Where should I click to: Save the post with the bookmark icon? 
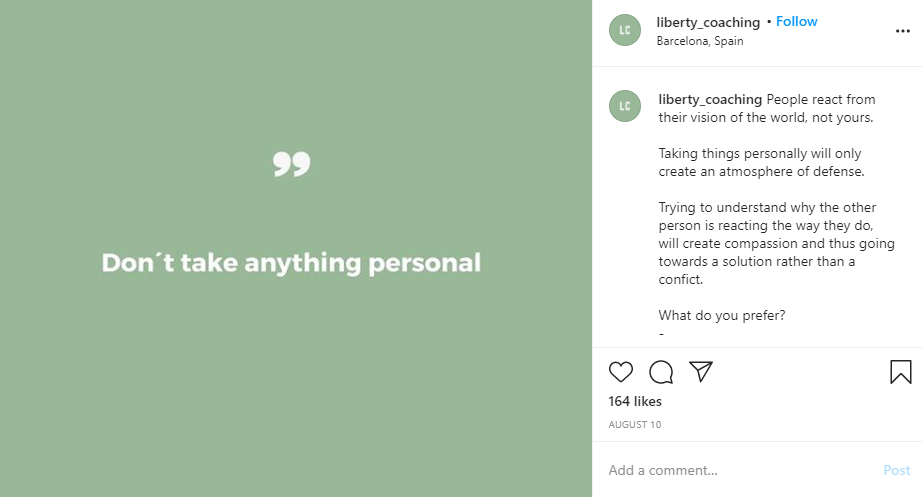[x=900, y=372]
